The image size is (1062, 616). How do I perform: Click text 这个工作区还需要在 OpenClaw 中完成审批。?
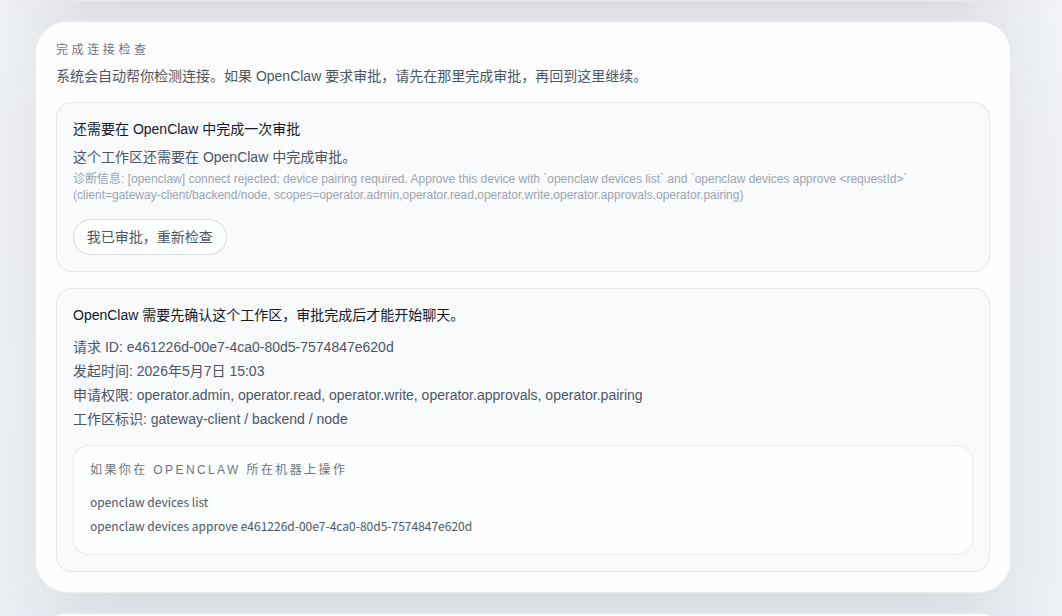(x=214, y=158)
